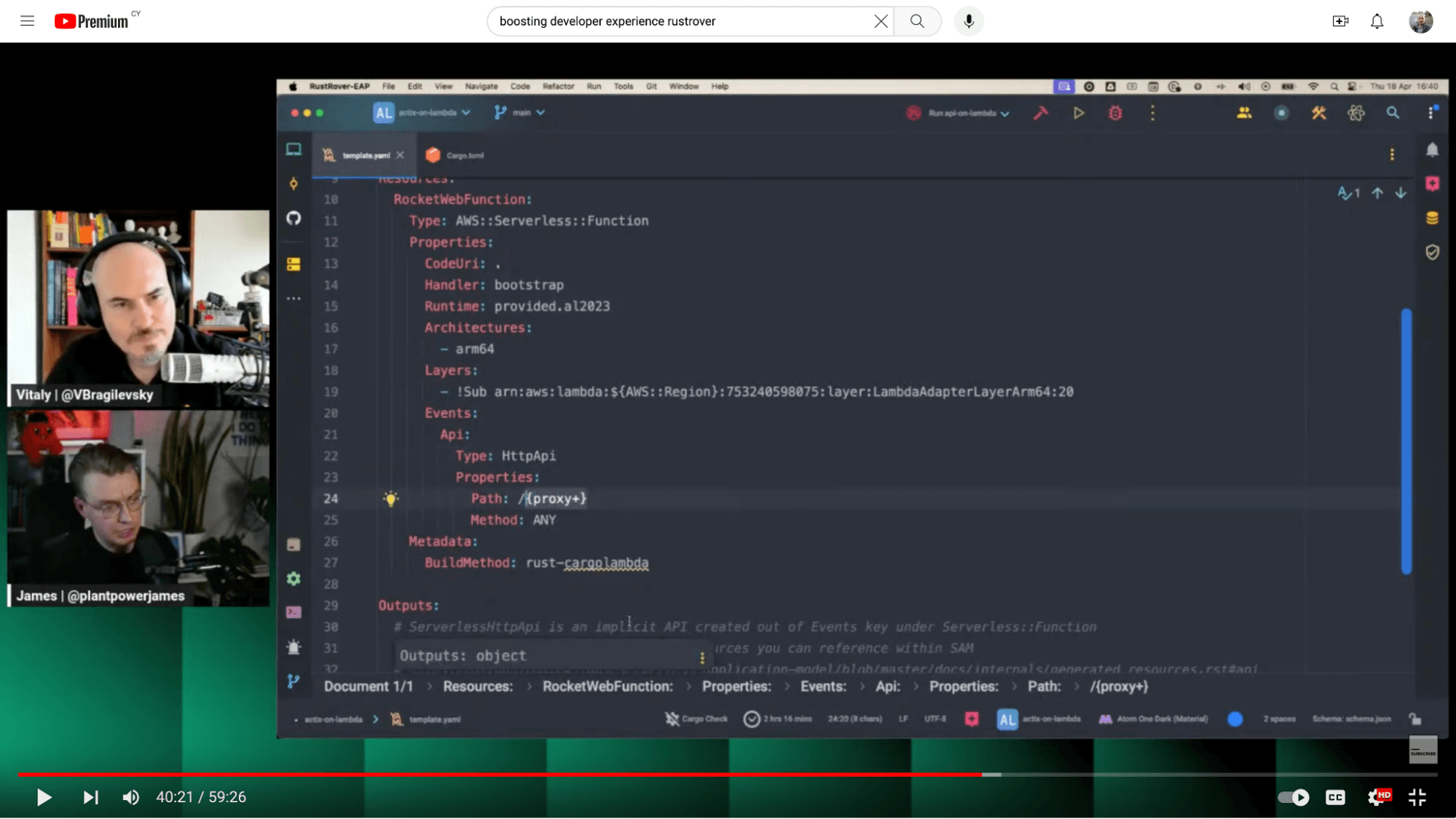Open more run actions menu
Image resolution: width=1456 pixels, height=819 pixels.
[1152, 113]
